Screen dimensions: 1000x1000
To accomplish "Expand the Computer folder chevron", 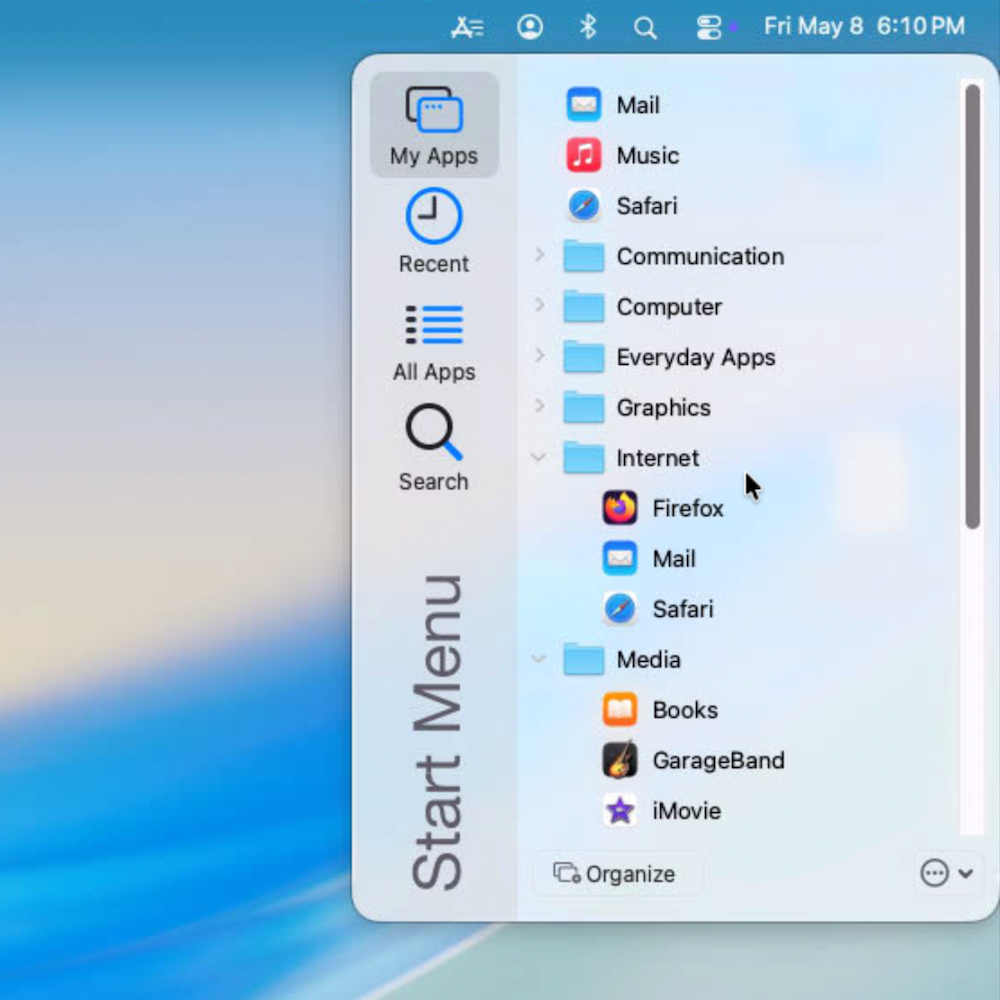I will (x=540, y=305).
